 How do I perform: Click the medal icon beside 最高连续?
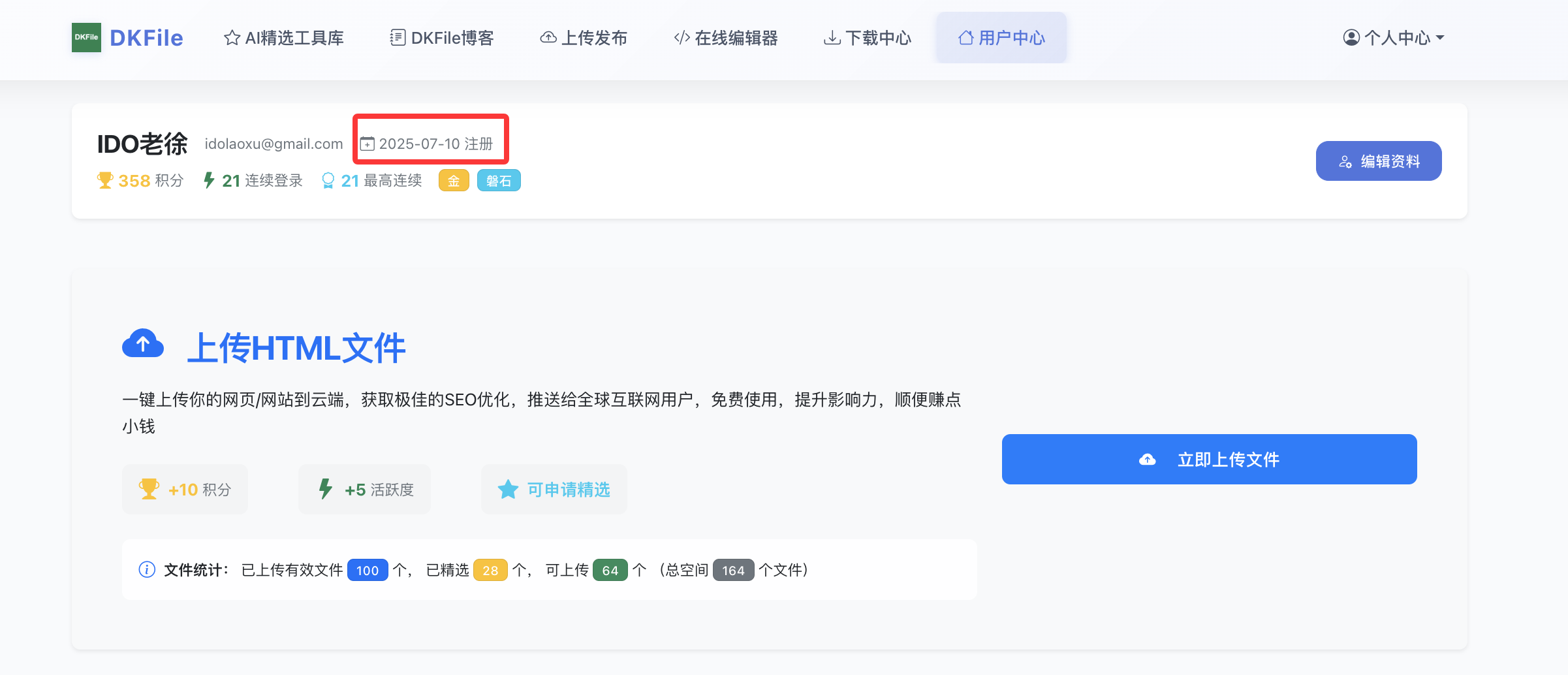(328, 180)
